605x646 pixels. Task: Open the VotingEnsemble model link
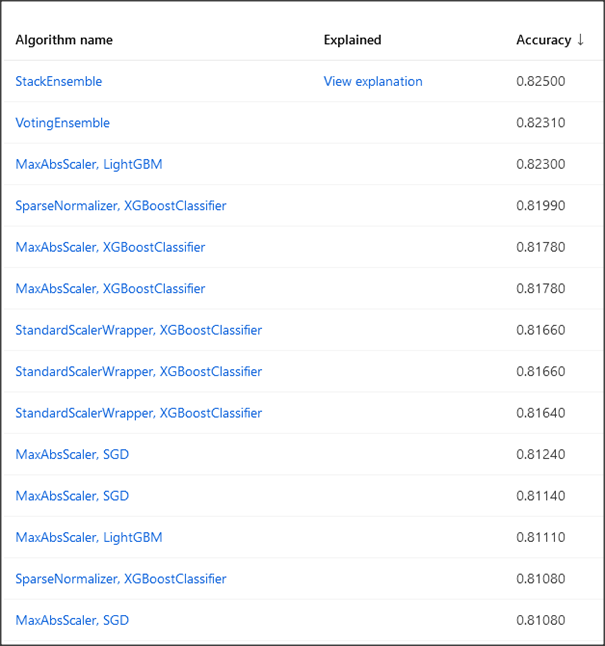pos(63,123)
